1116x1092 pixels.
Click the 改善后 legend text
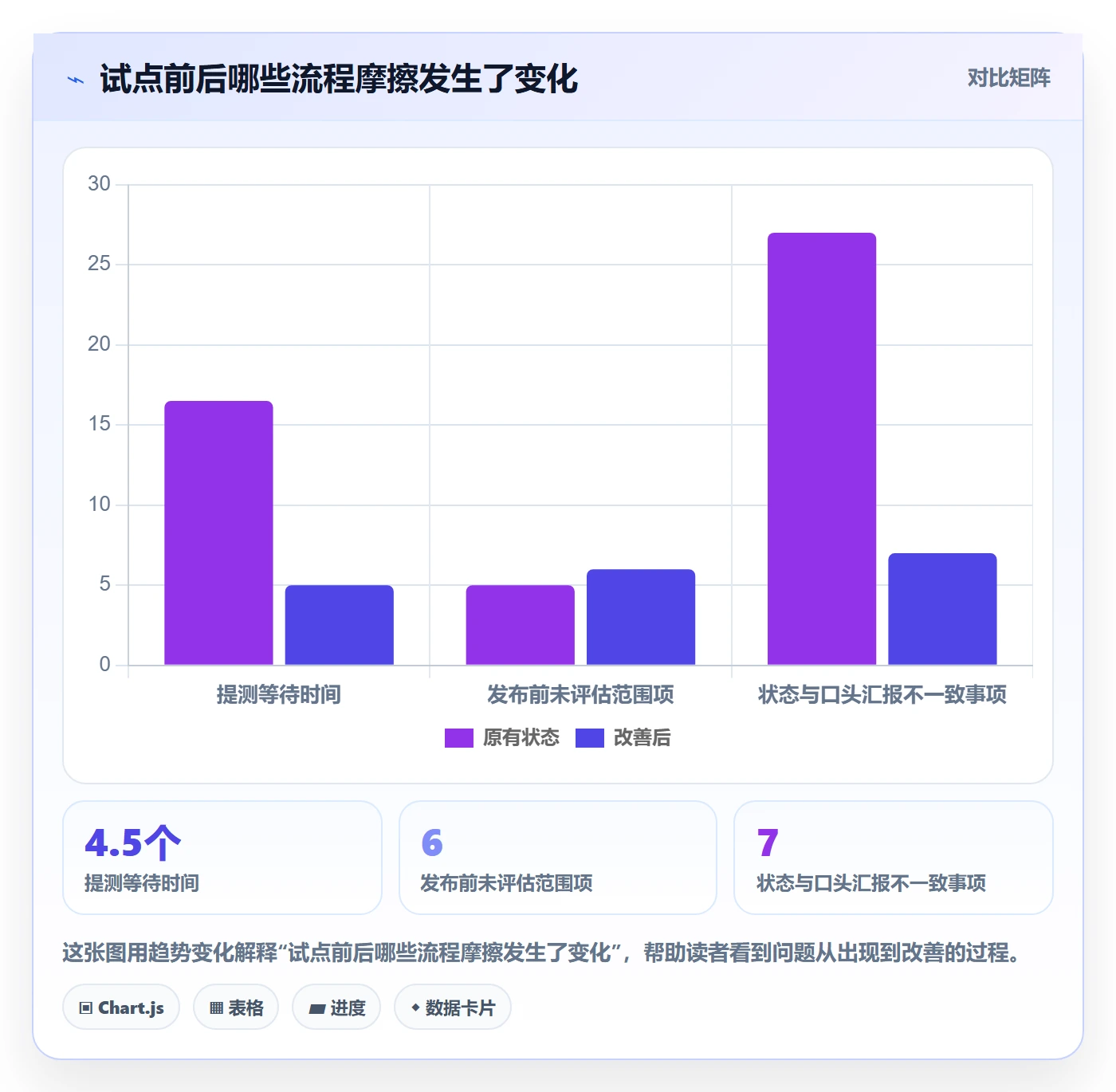click(x=642, y=738)
